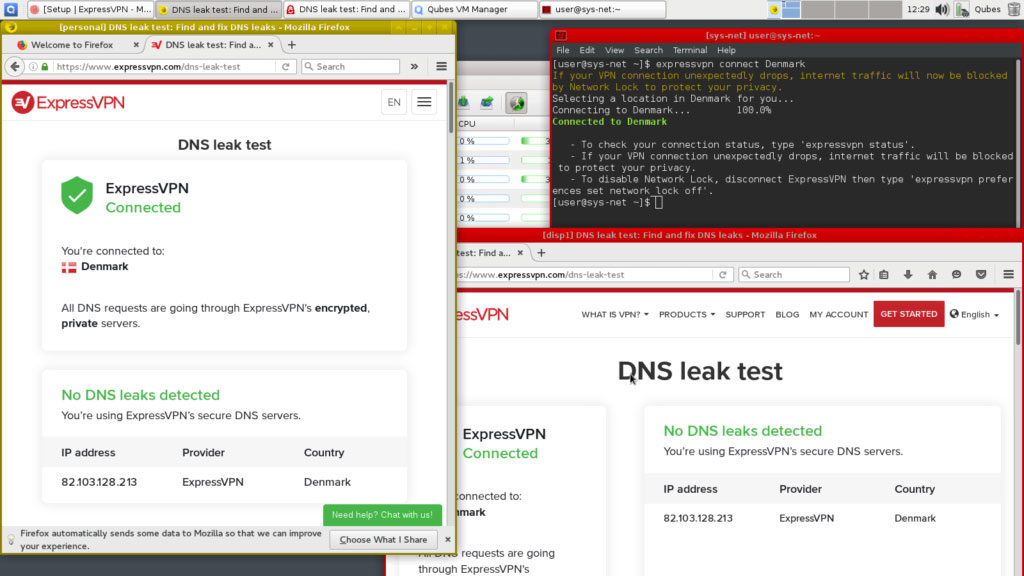Open the EN language selector on the mobile ExpressVPN page
Screen dimensions: 1024x576
[394, 103]
